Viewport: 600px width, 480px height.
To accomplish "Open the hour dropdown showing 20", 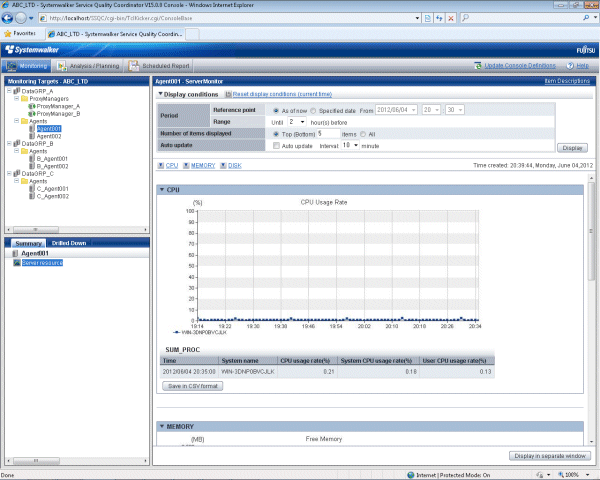I will tap(431, 110).
